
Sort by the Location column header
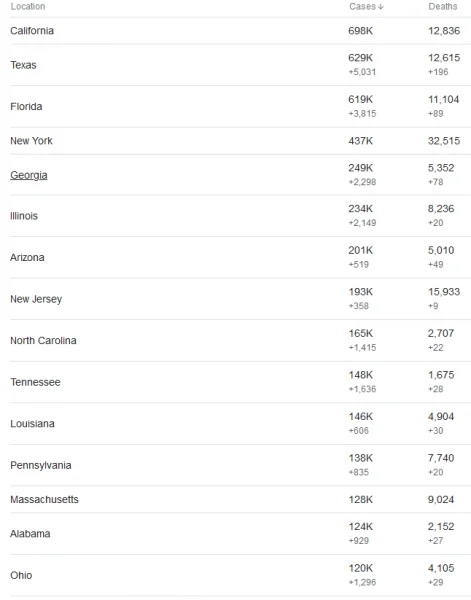tap(28, 7)
